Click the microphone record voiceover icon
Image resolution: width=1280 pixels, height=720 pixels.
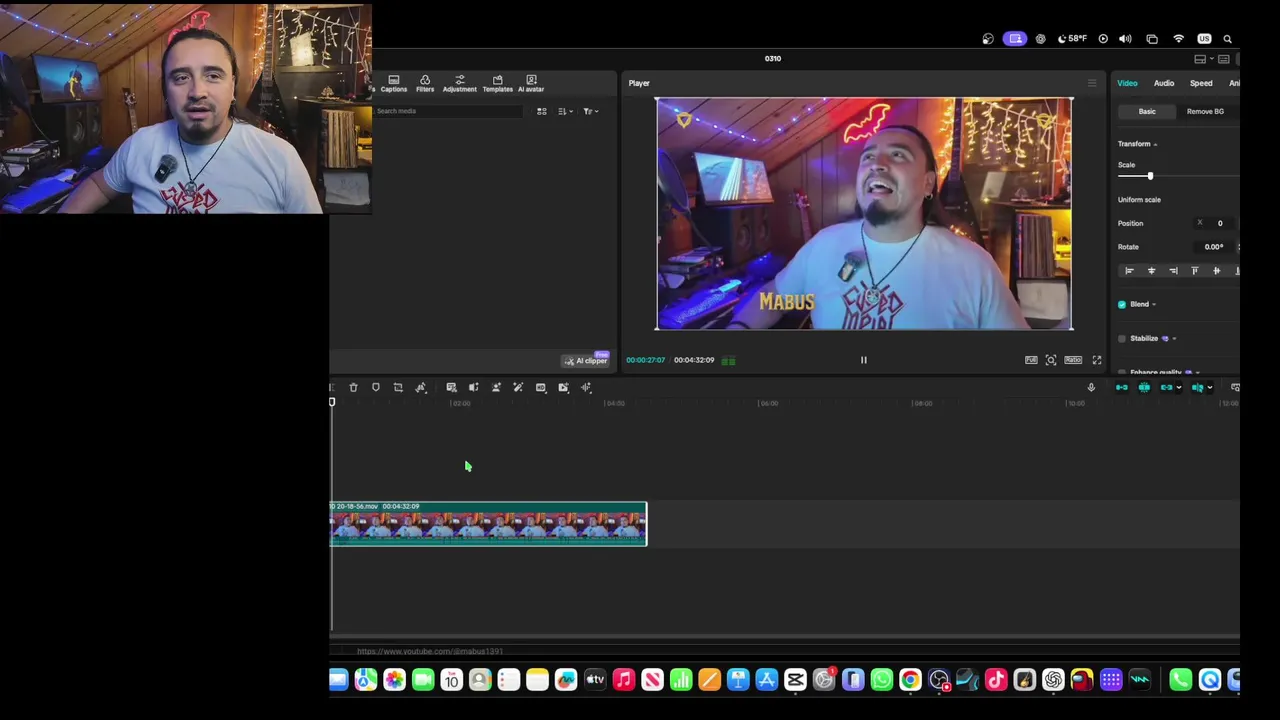tap(1091, 388)
